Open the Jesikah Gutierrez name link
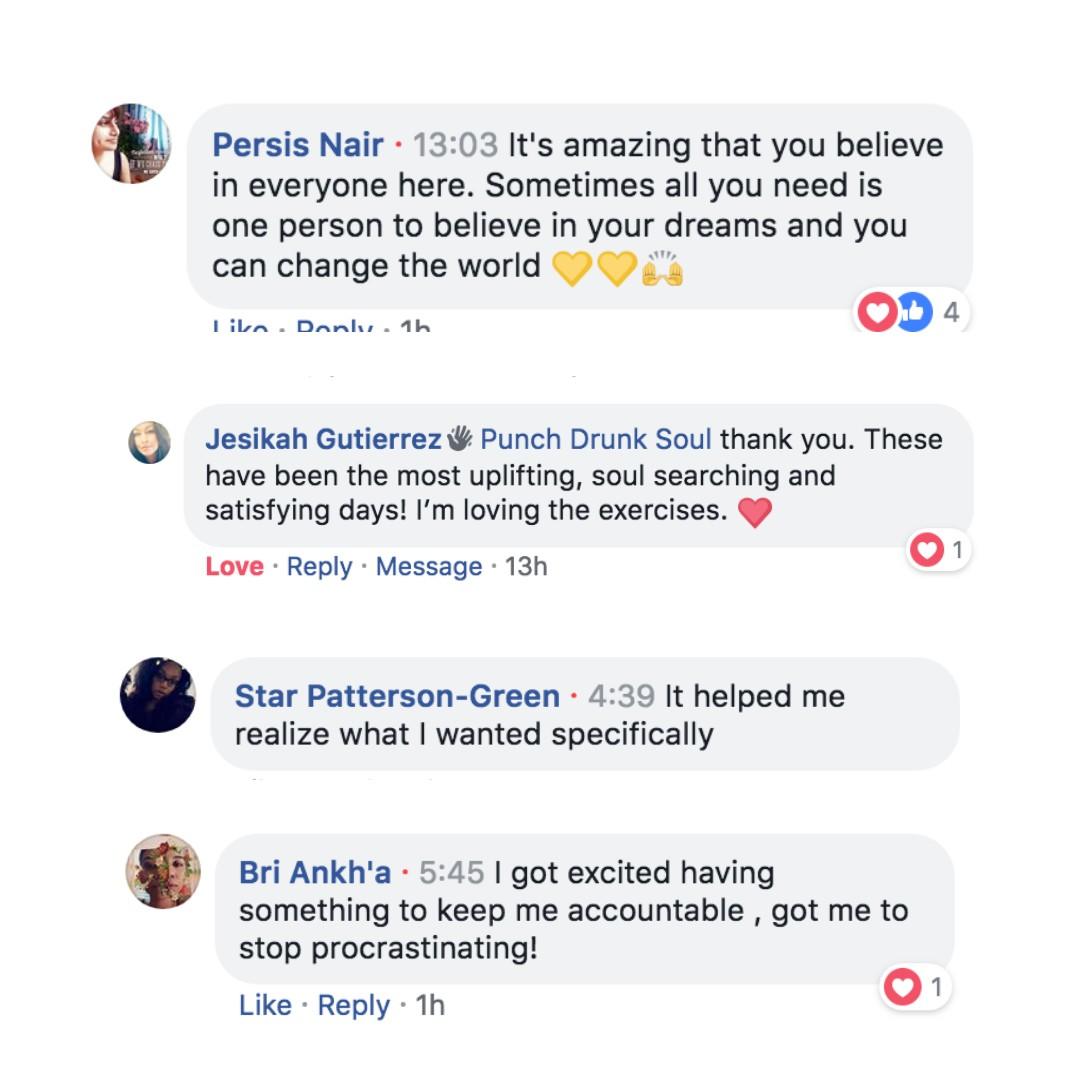Viewport: 1080px width, 1080px height. [324, 439]
